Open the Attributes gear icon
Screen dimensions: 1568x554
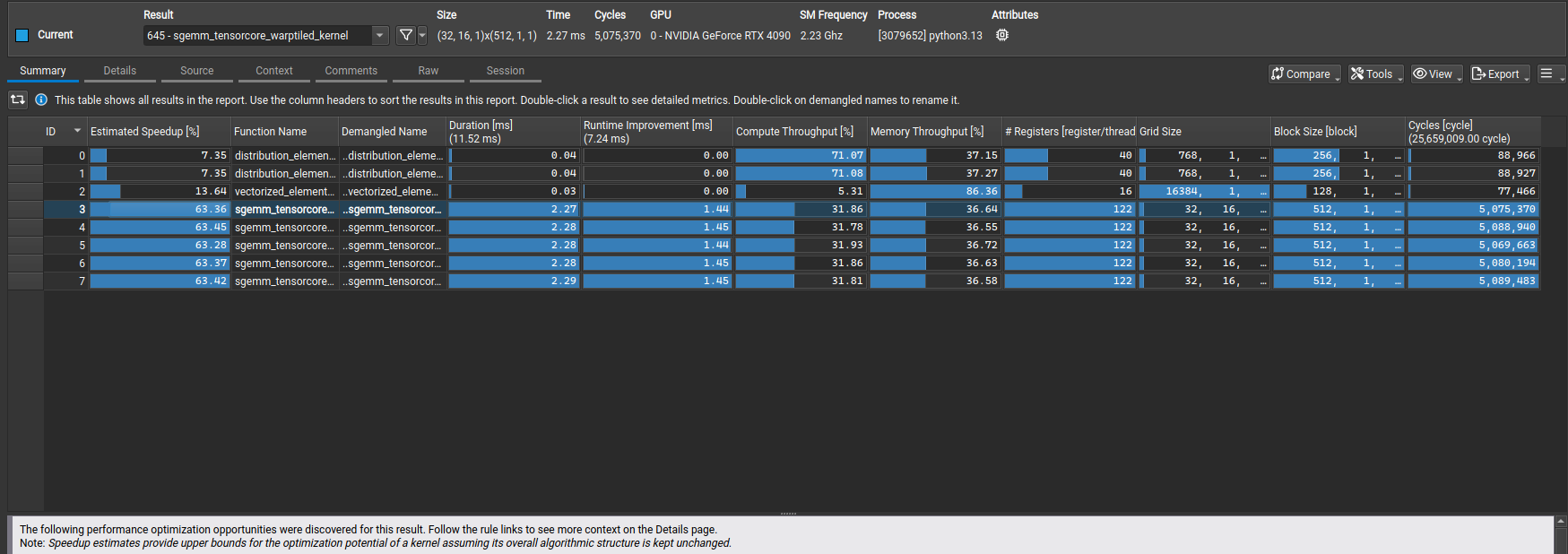pos(1002,35)
